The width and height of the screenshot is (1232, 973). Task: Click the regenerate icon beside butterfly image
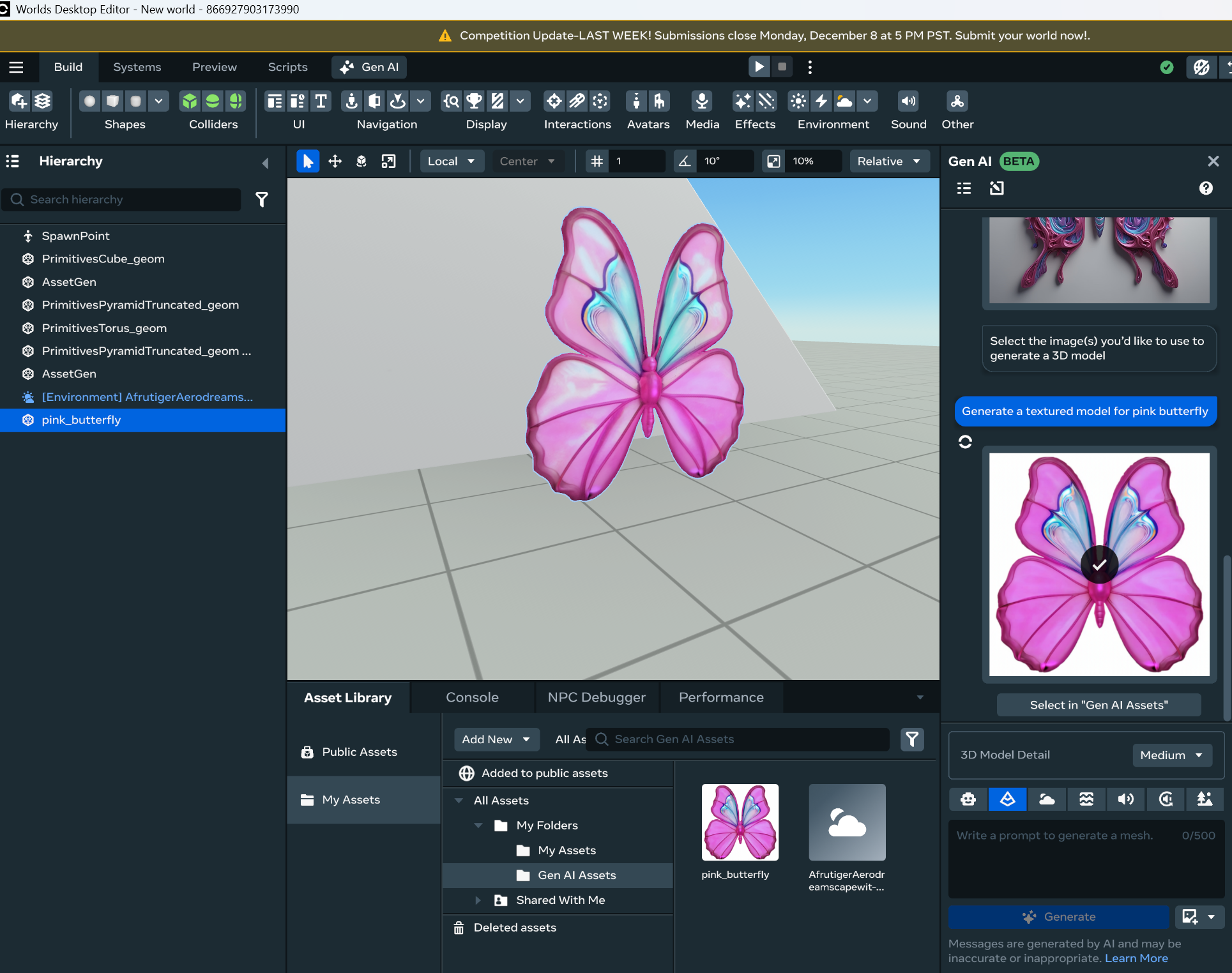click(x=965, y=442)
